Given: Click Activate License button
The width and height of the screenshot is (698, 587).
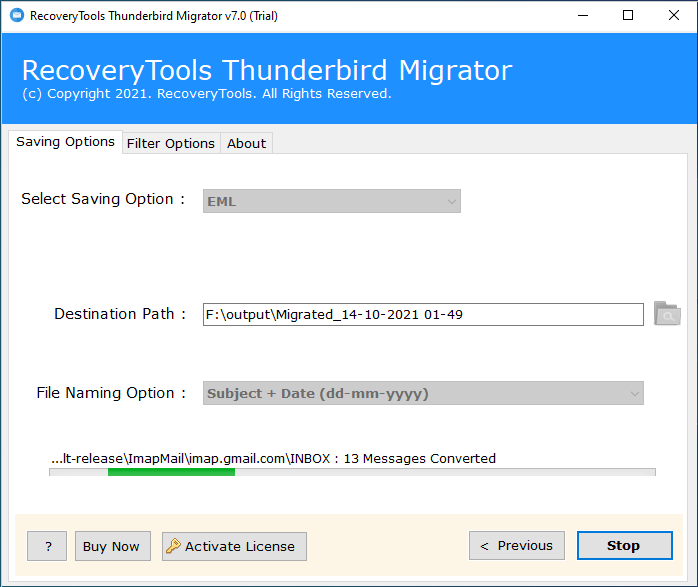Looking at the screenshot, I should pyautogui.click(x=234, y=546).
